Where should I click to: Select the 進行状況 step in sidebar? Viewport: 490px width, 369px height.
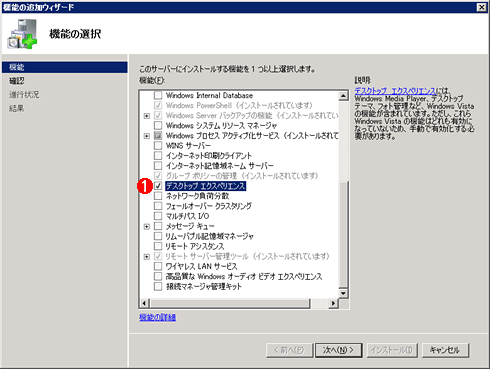[x=24, y=95]
